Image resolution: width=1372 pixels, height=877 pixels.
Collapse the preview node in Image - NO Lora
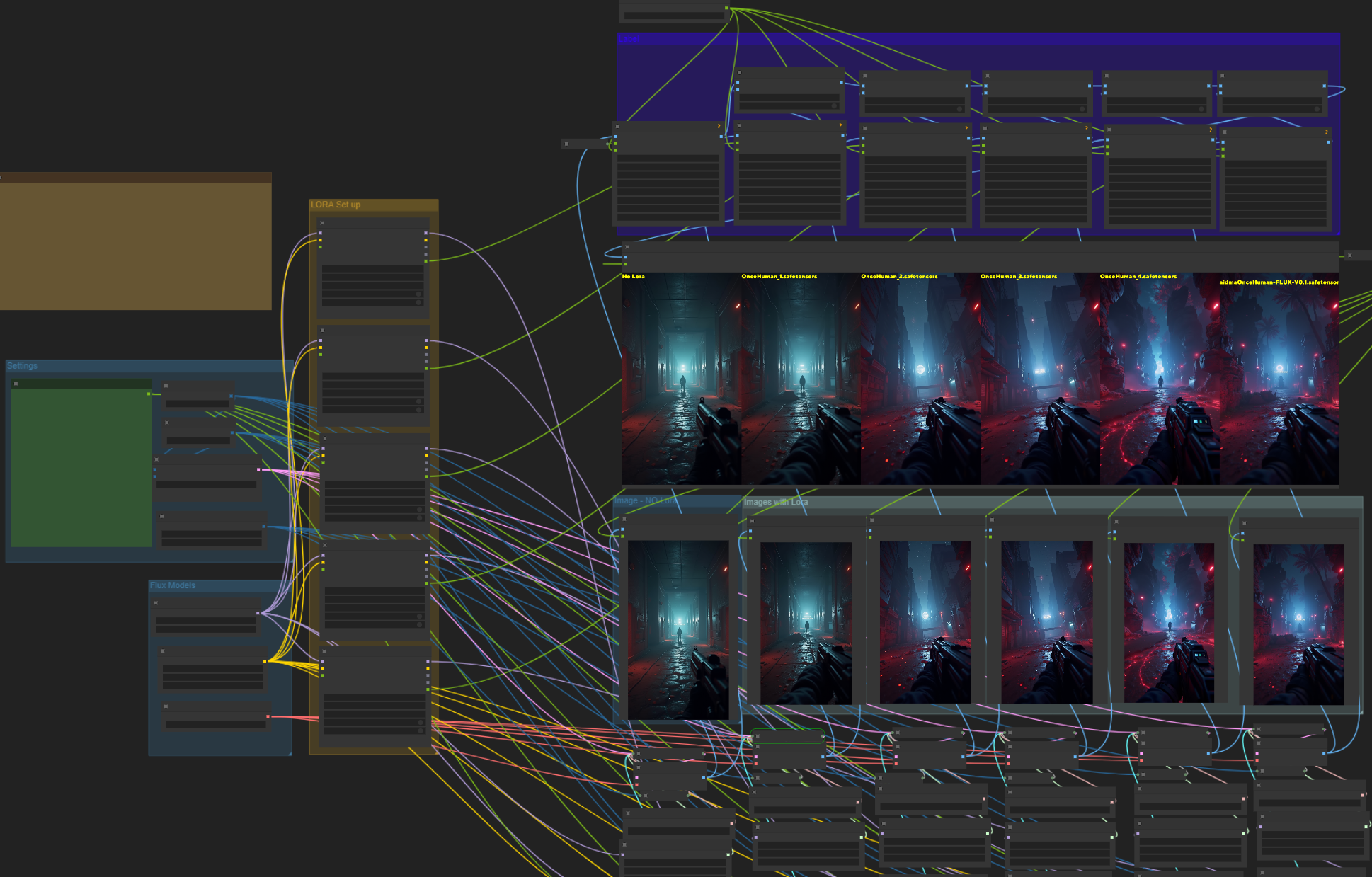click(x=624, y=520)
